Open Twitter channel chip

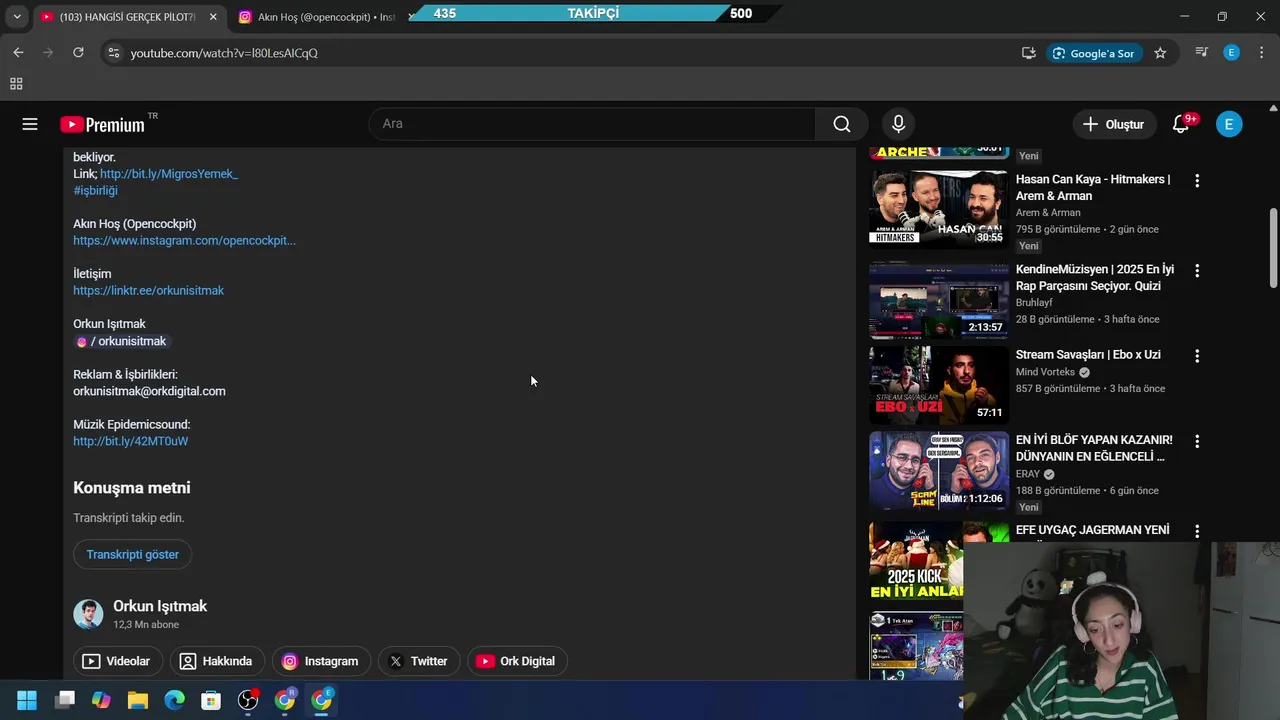(419, 661)
